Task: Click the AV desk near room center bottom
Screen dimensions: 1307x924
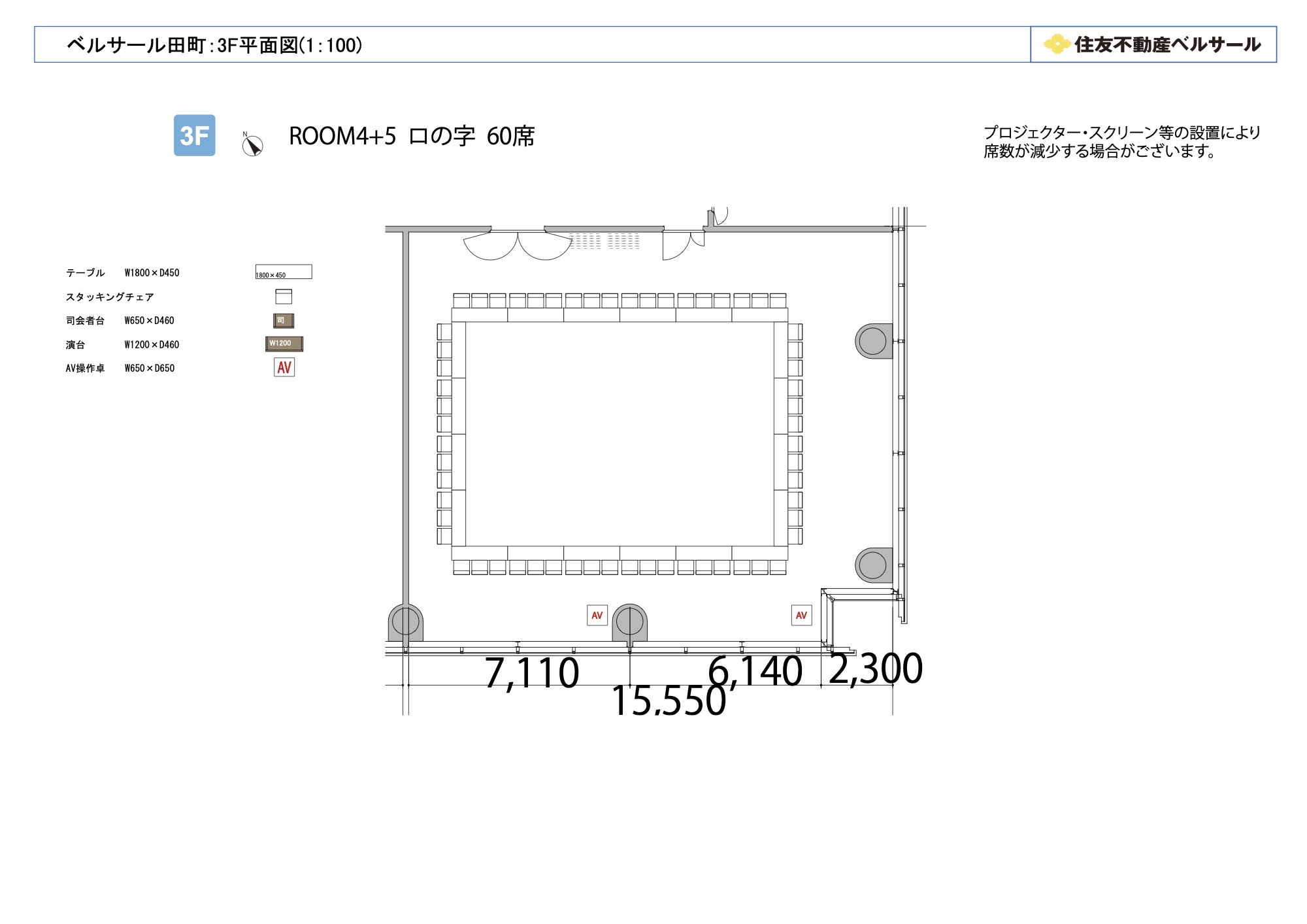Action: pyautogui.click(x=597, y=615)
